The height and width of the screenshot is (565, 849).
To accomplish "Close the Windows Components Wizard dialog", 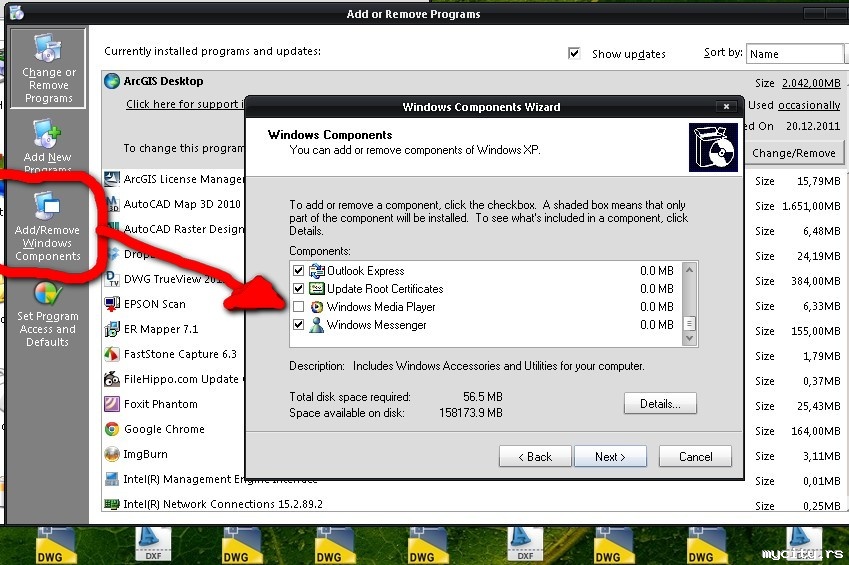I will (726, 107).
